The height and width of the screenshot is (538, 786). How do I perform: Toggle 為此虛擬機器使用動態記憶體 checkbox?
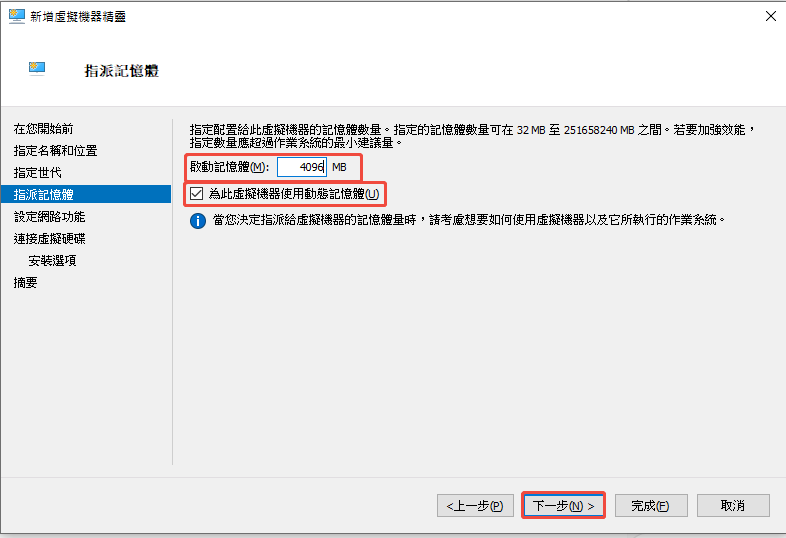pyautogui.click(x=196, y=194)
